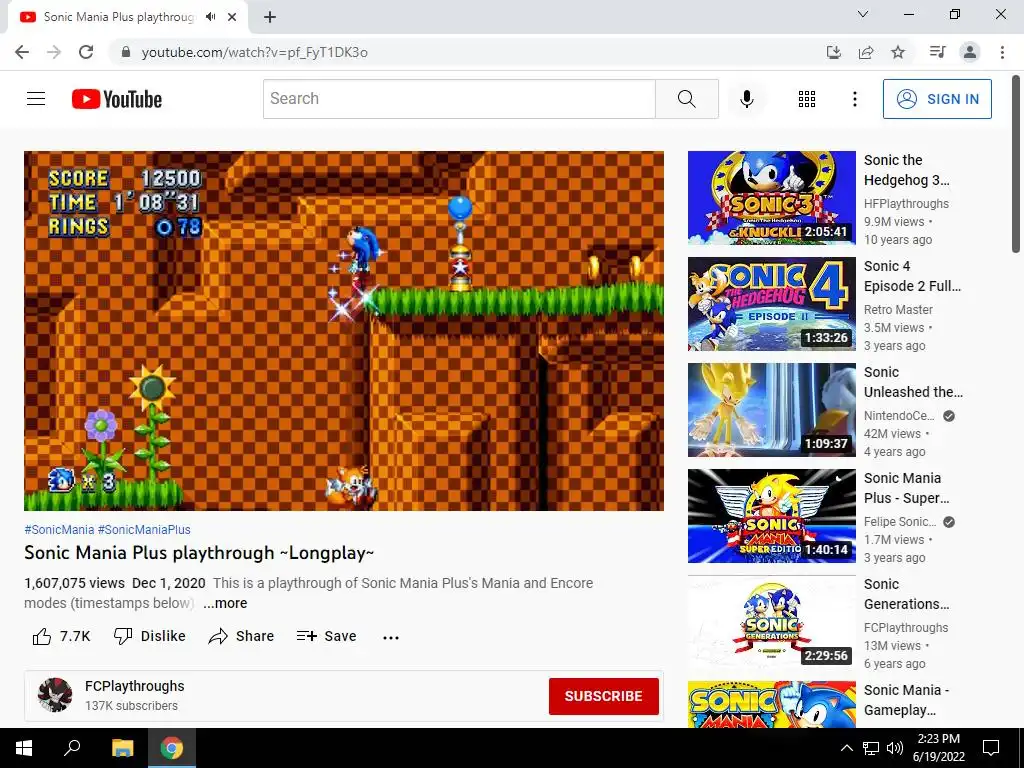Click the page vertical scrollbar
Viewport: 1024px width, 768px height.
pos(1016,163)
